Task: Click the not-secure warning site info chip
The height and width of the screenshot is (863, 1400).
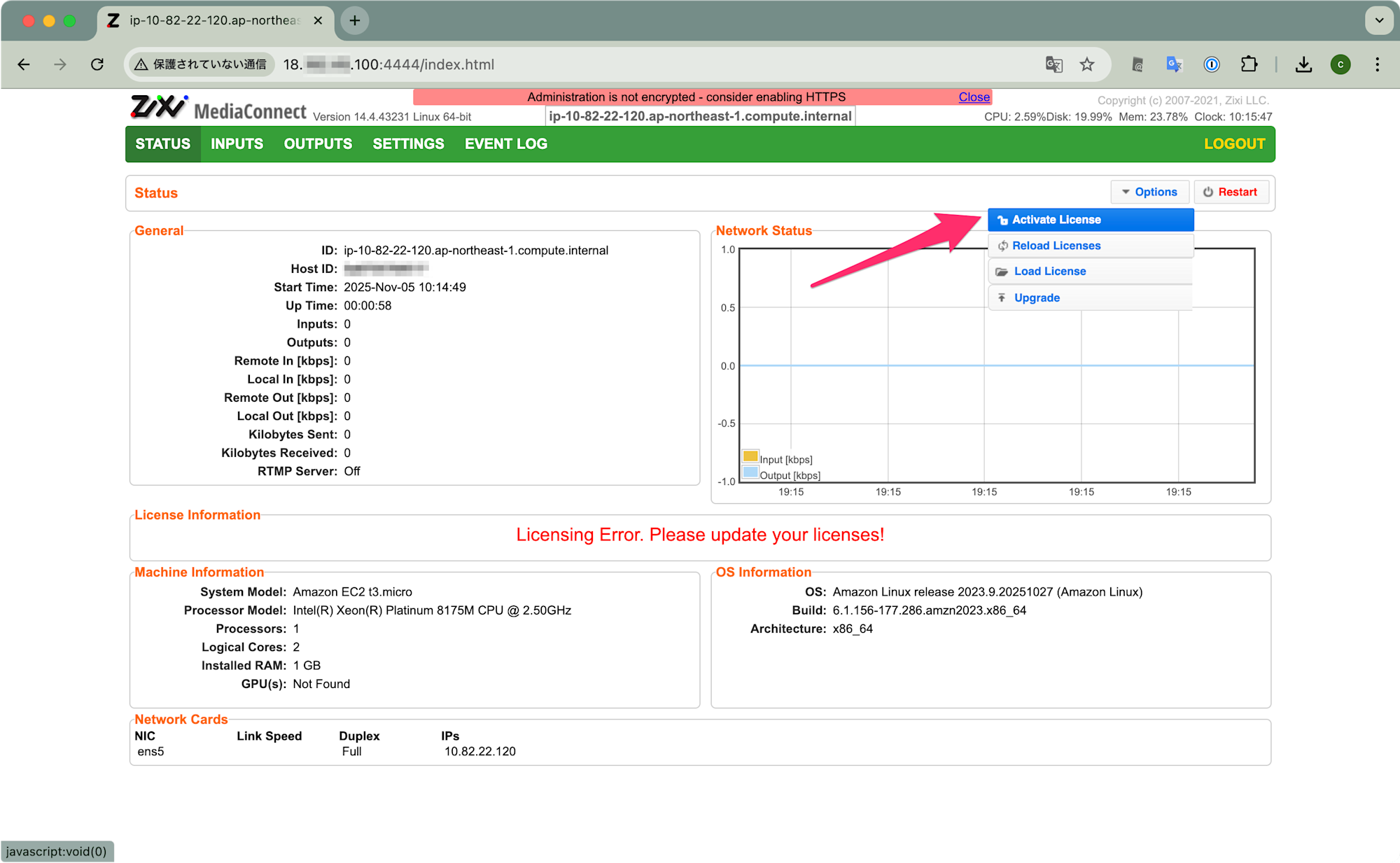Action: (x=202, y=64)
